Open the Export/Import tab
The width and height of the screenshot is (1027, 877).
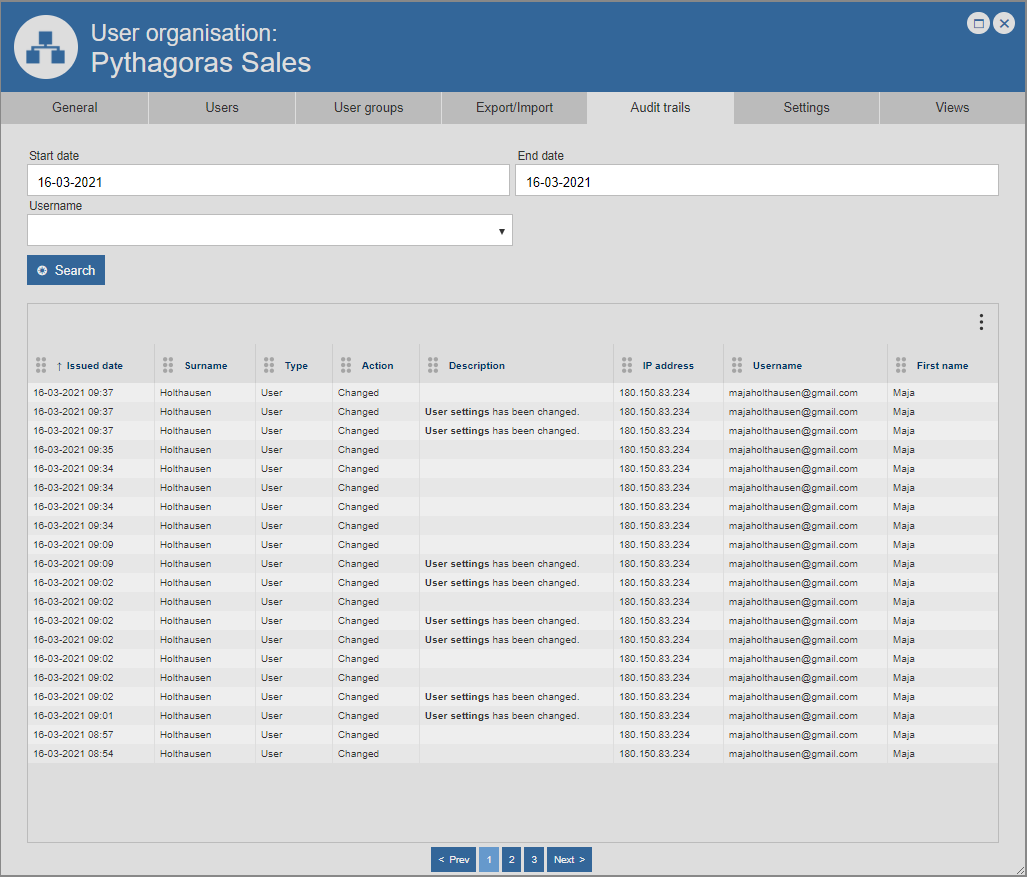[x=514, y=107]
